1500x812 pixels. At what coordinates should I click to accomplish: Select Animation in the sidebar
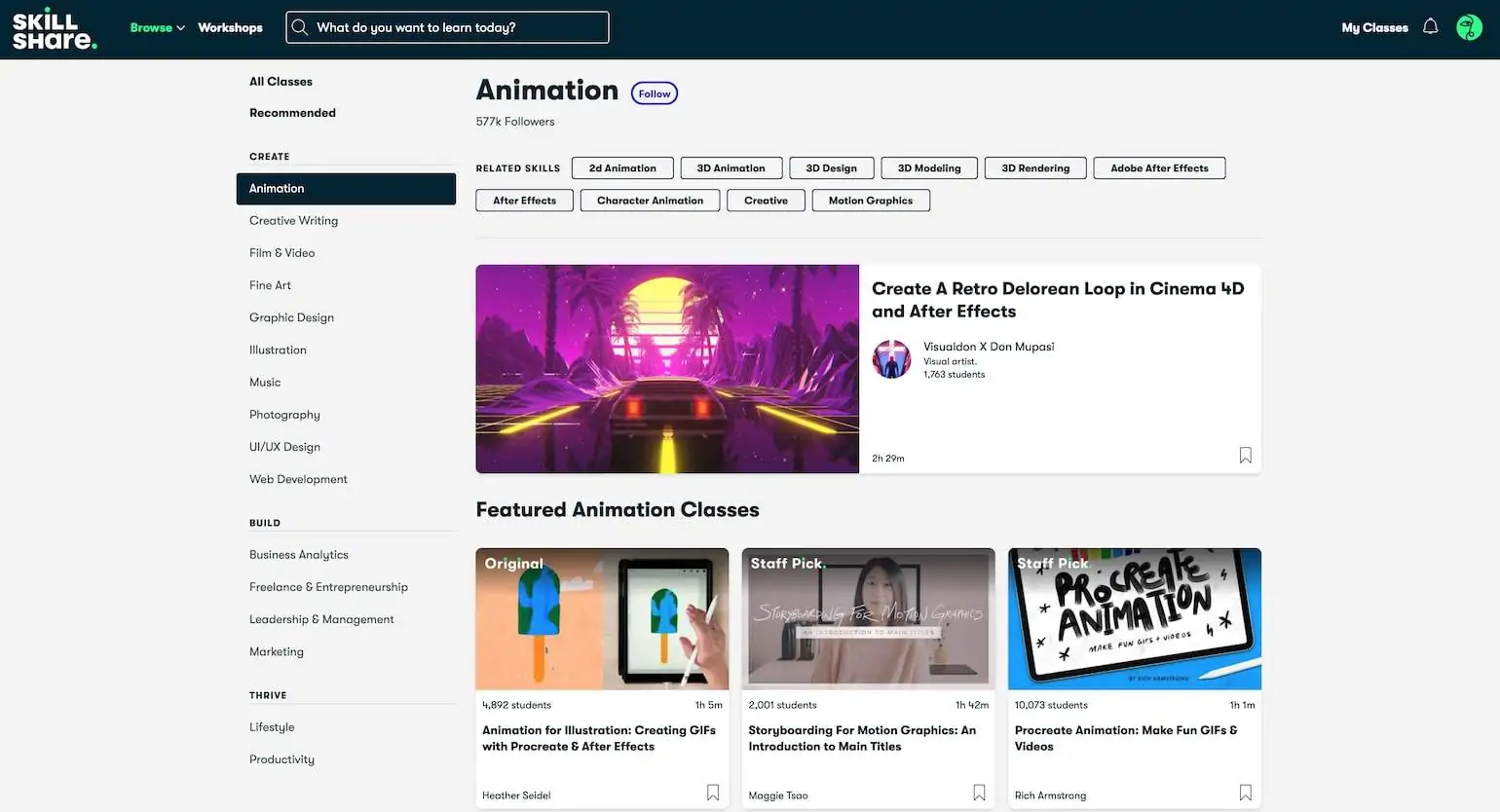tap(346, 189)
